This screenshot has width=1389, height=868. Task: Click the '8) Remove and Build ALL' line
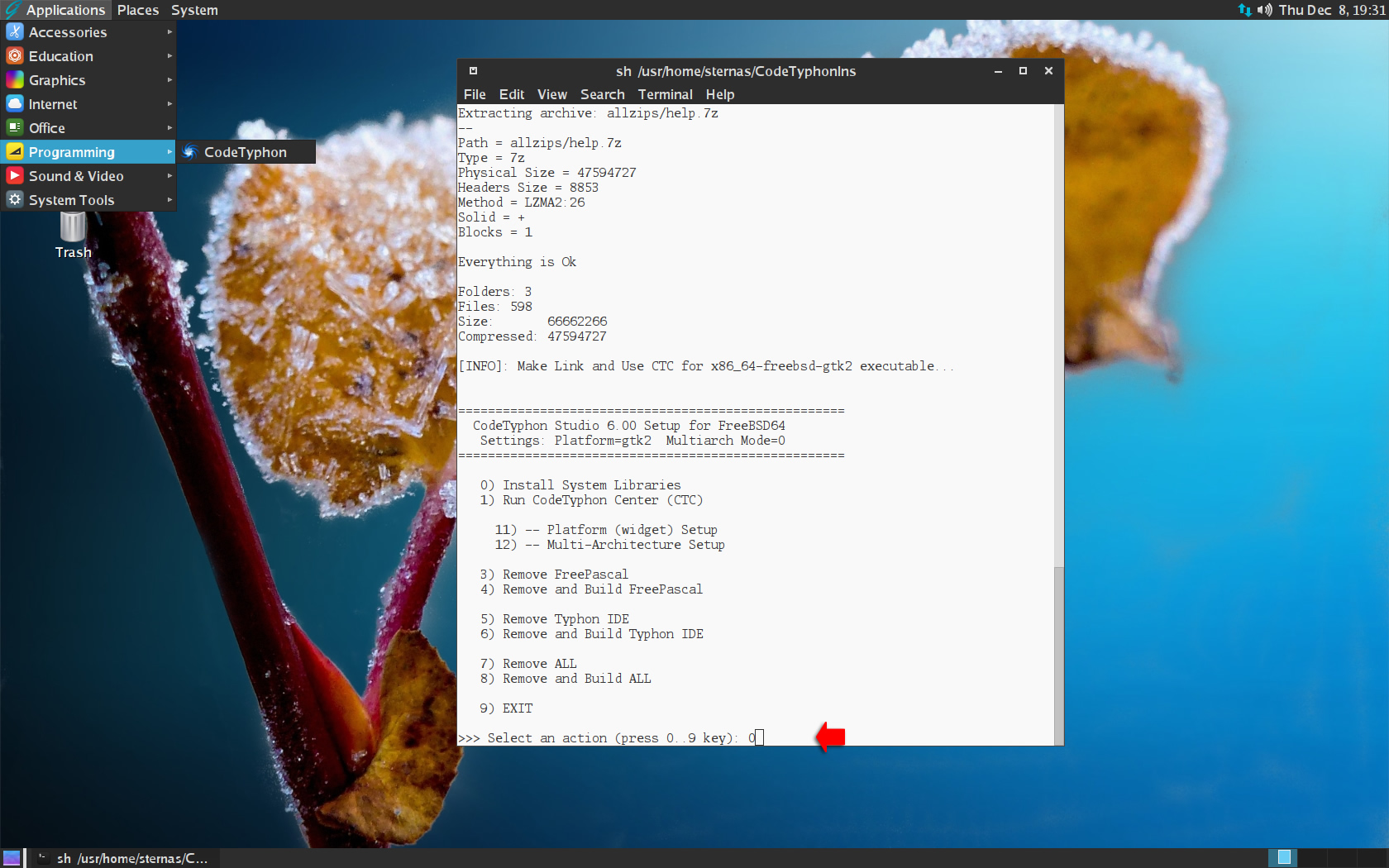tap(566, 679)
